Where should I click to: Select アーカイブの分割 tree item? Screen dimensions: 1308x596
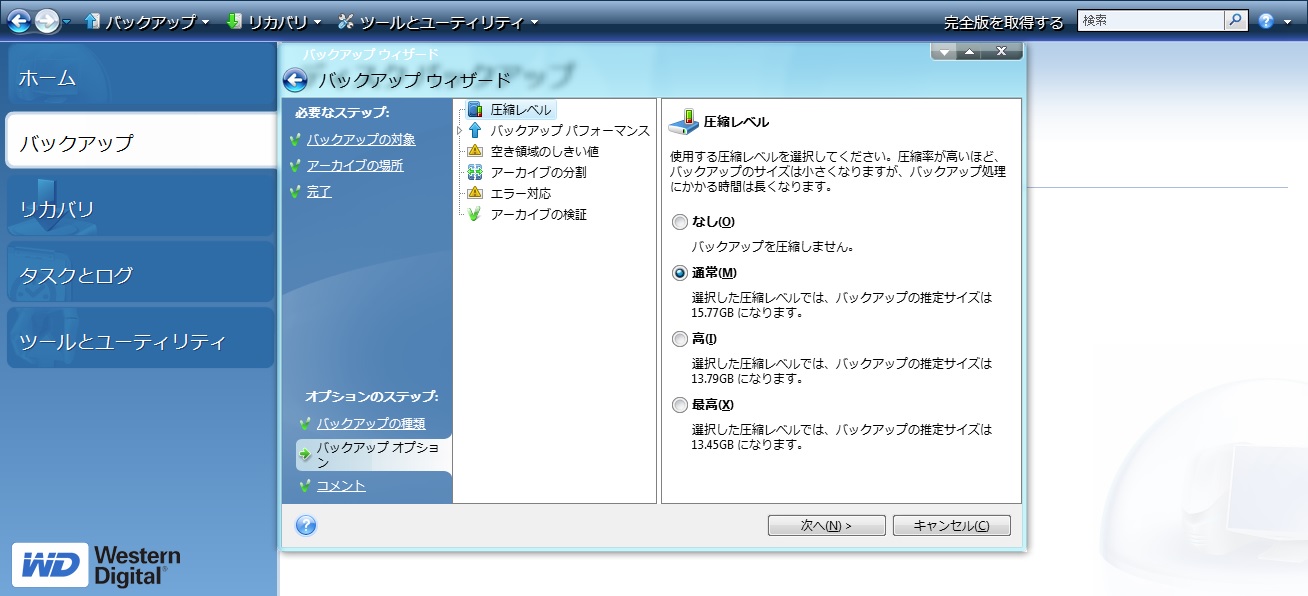(538, 172)
